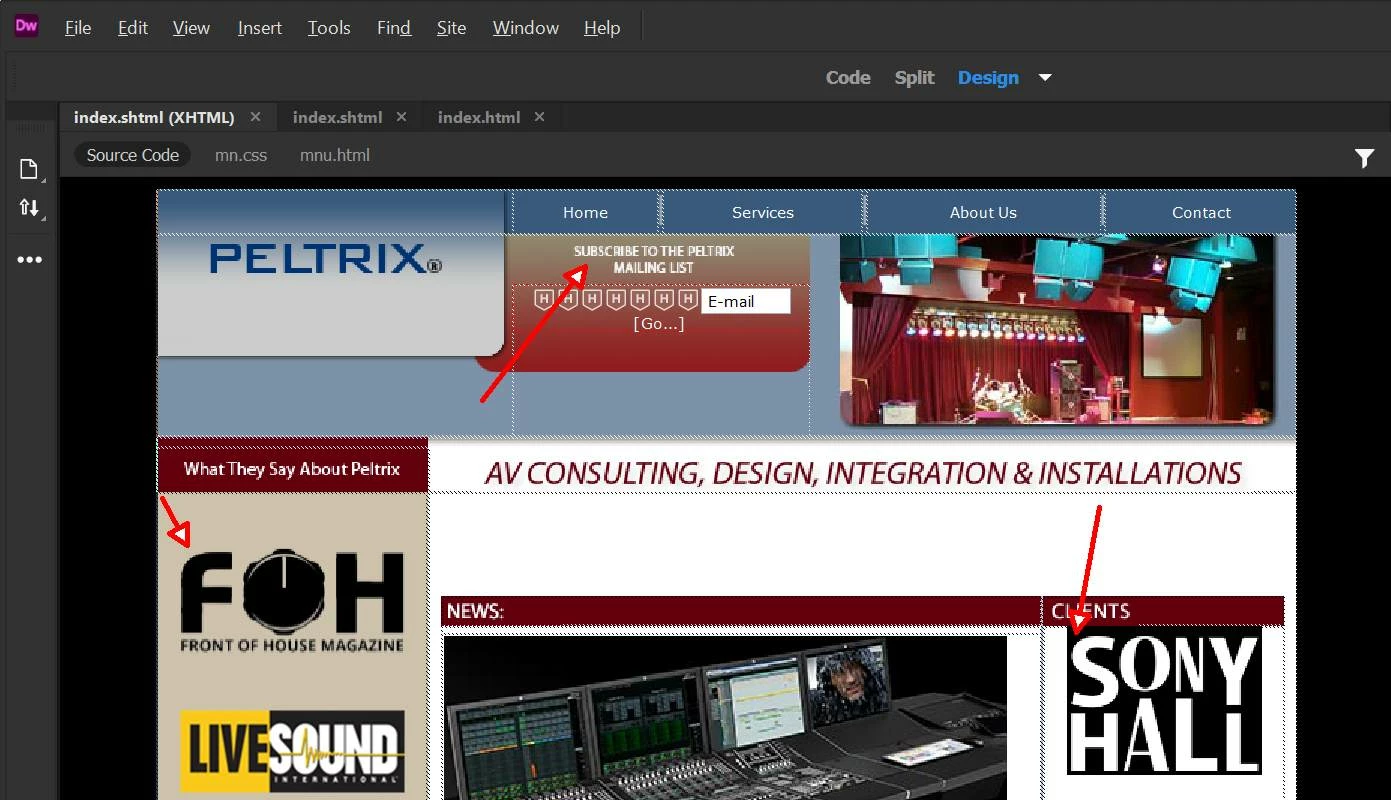Click the Services nav link in page
The image size is (1391, 800).
point(763,212)
